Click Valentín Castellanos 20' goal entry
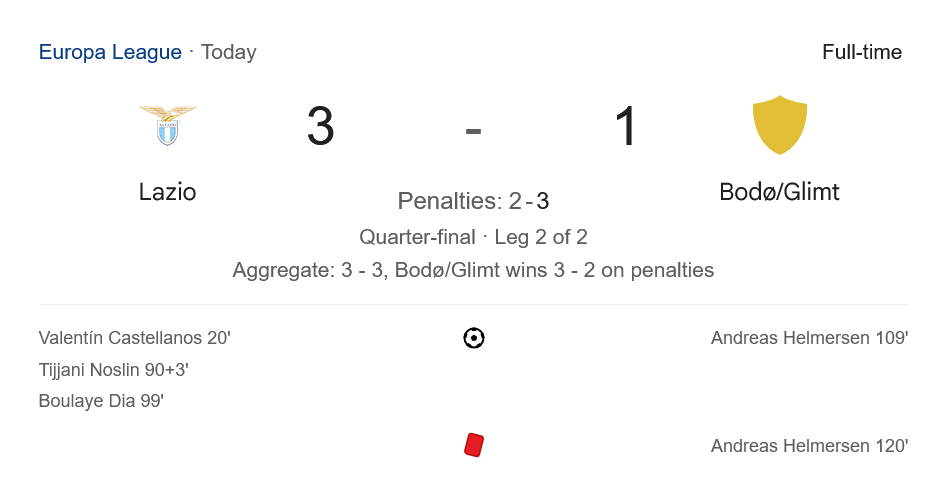948x487 pixels. [x=135, y=338]
